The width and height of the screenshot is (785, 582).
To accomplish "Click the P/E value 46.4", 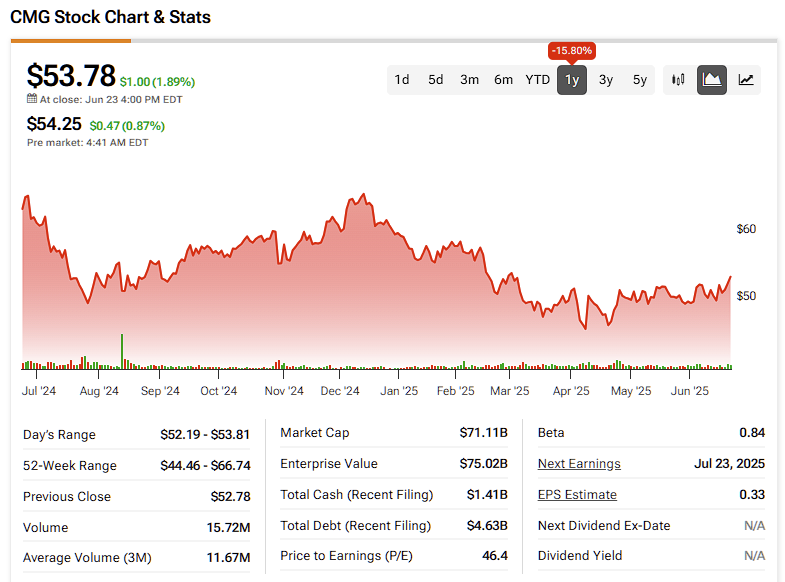I will (x=495, y=555).
